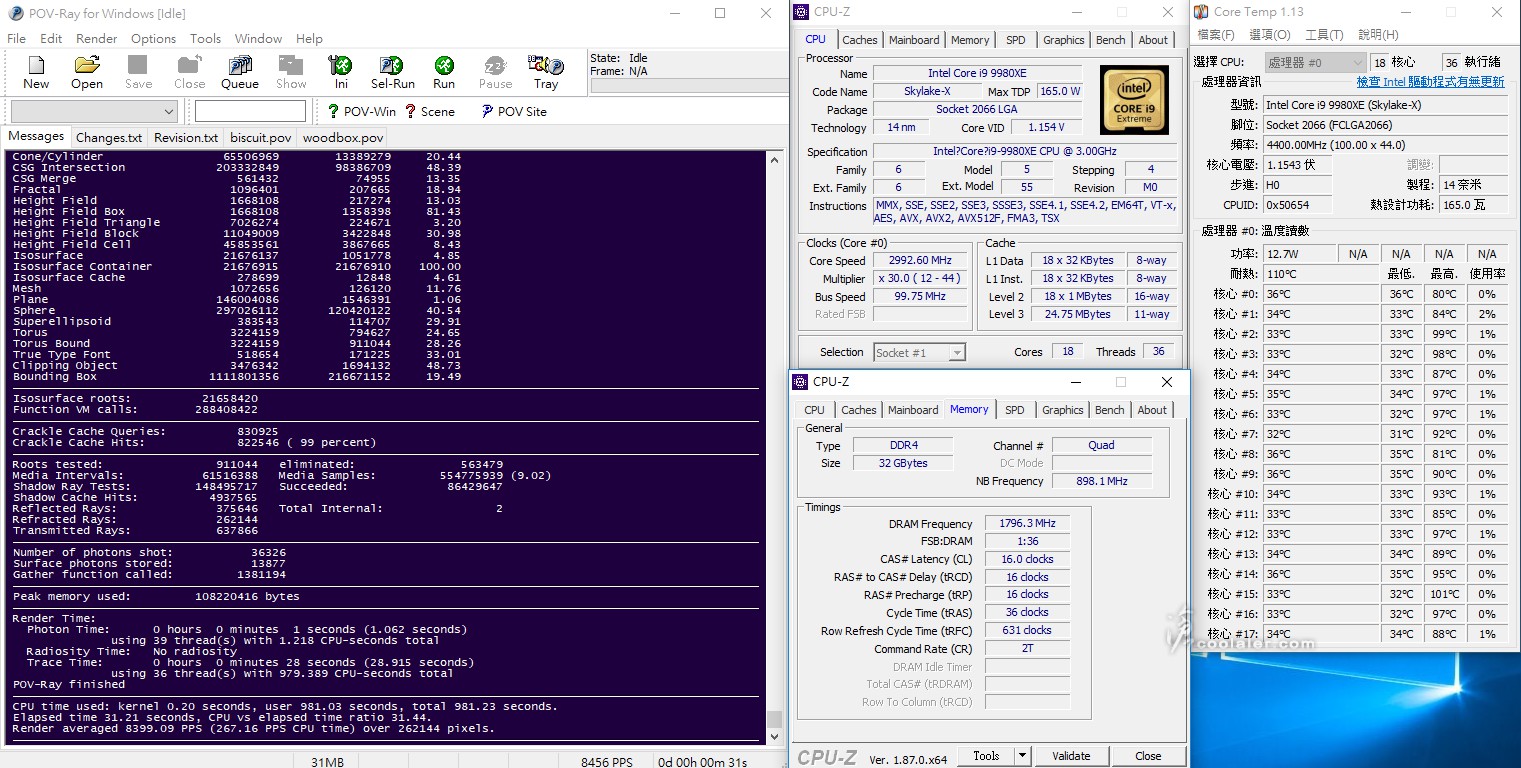Image resolution: width=1521 pixels, height=768 pixels.
Task: Open POV-Ray Edit menu
Action: (51, 38)
